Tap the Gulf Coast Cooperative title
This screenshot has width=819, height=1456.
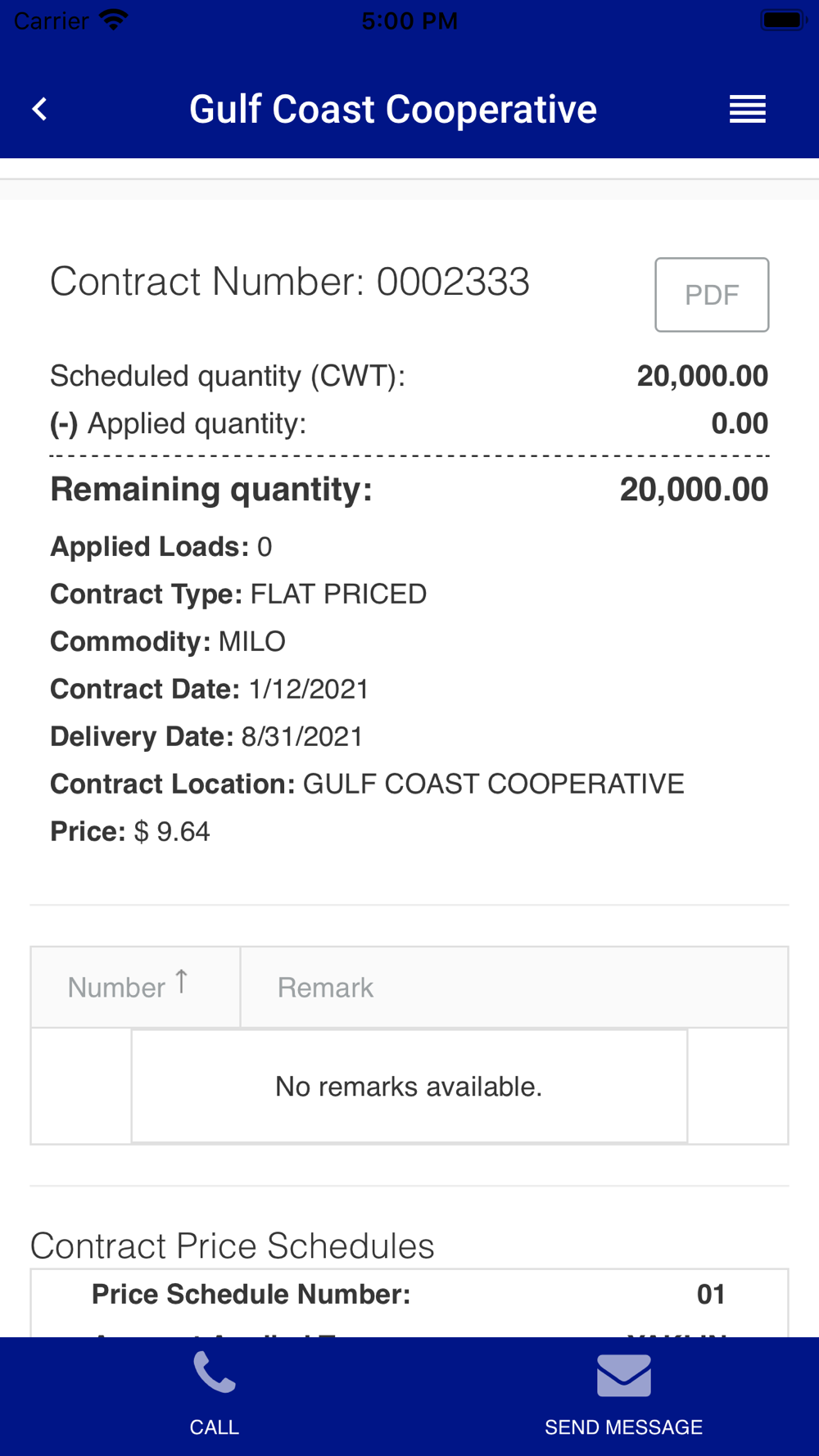(393, 109)
